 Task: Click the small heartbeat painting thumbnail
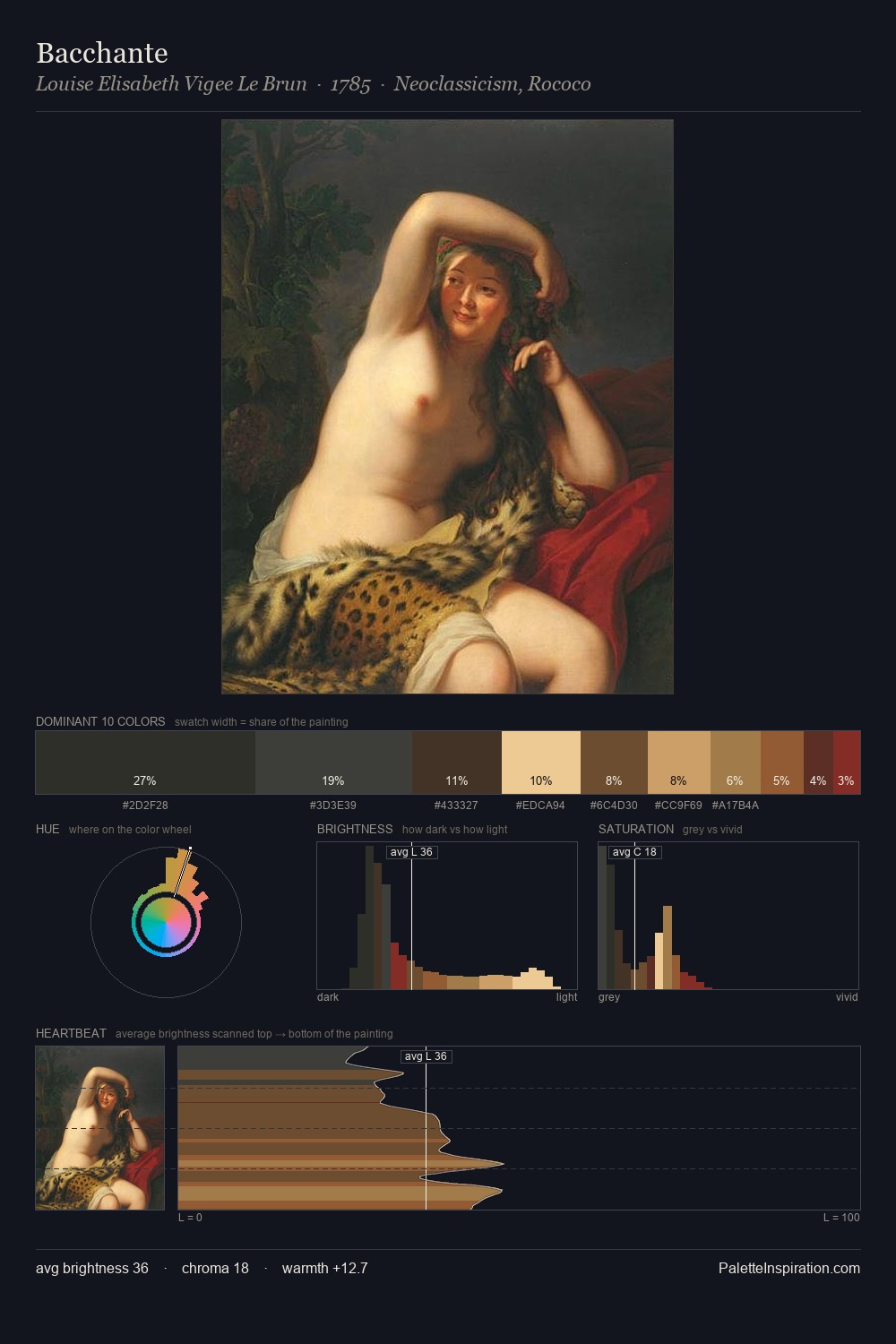point(100,1128)
